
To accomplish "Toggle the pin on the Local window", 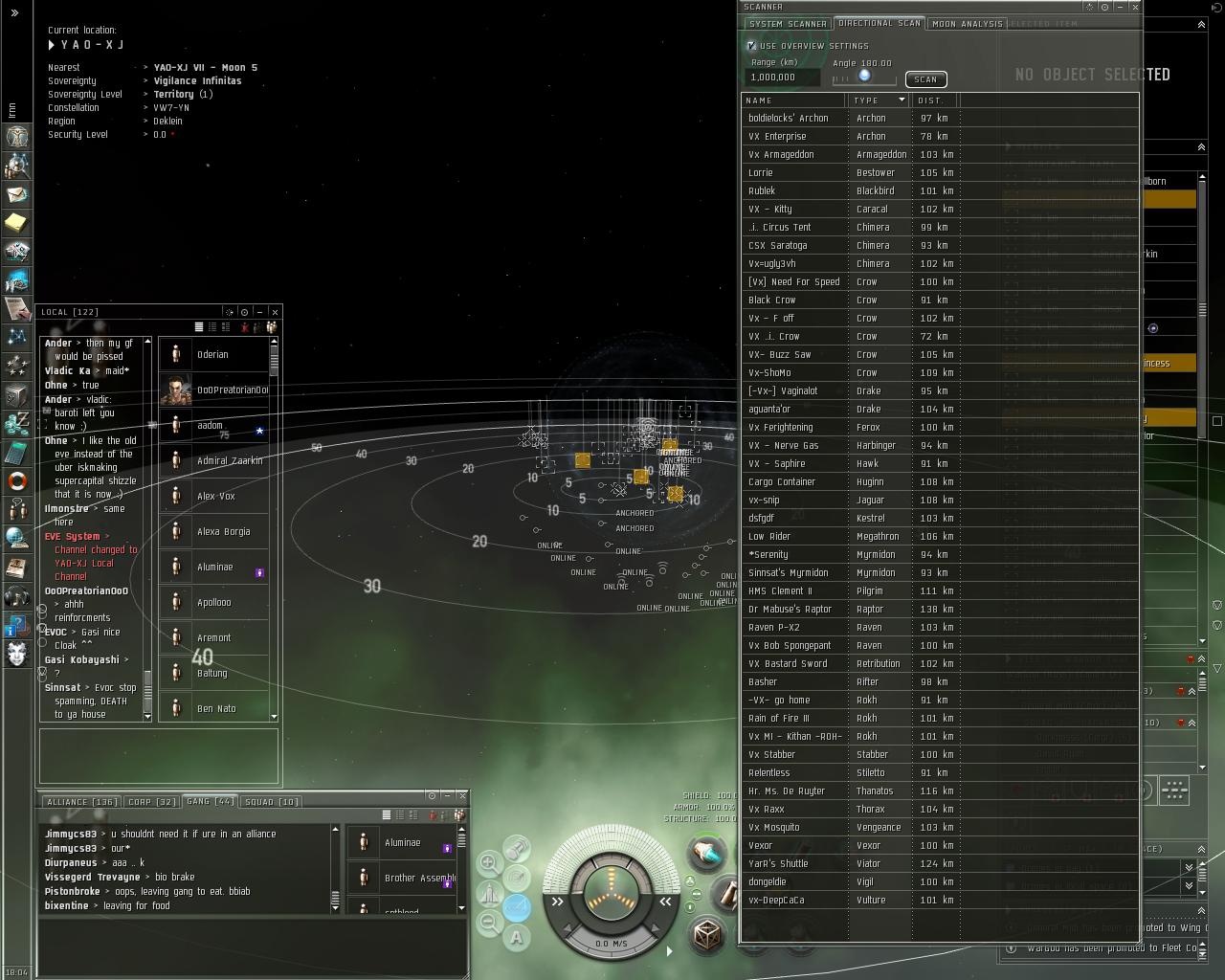I will tap(244, 312).
